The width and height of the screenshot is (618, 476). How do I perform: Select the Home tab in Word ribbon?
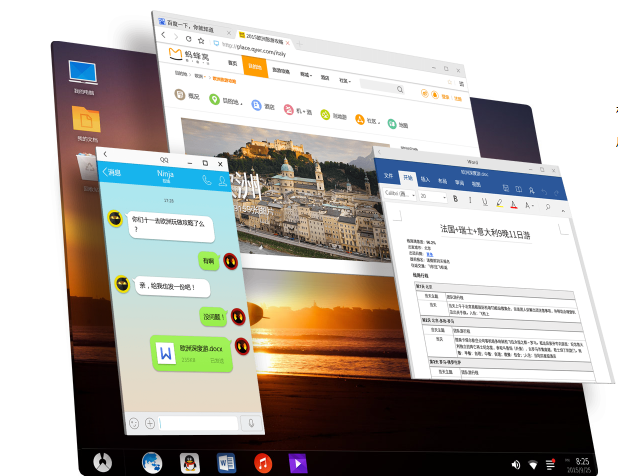pos(408,178)
